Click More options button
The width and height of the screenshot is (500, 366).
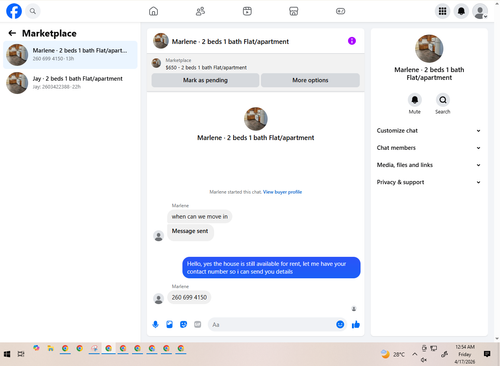tap(310, 80)
